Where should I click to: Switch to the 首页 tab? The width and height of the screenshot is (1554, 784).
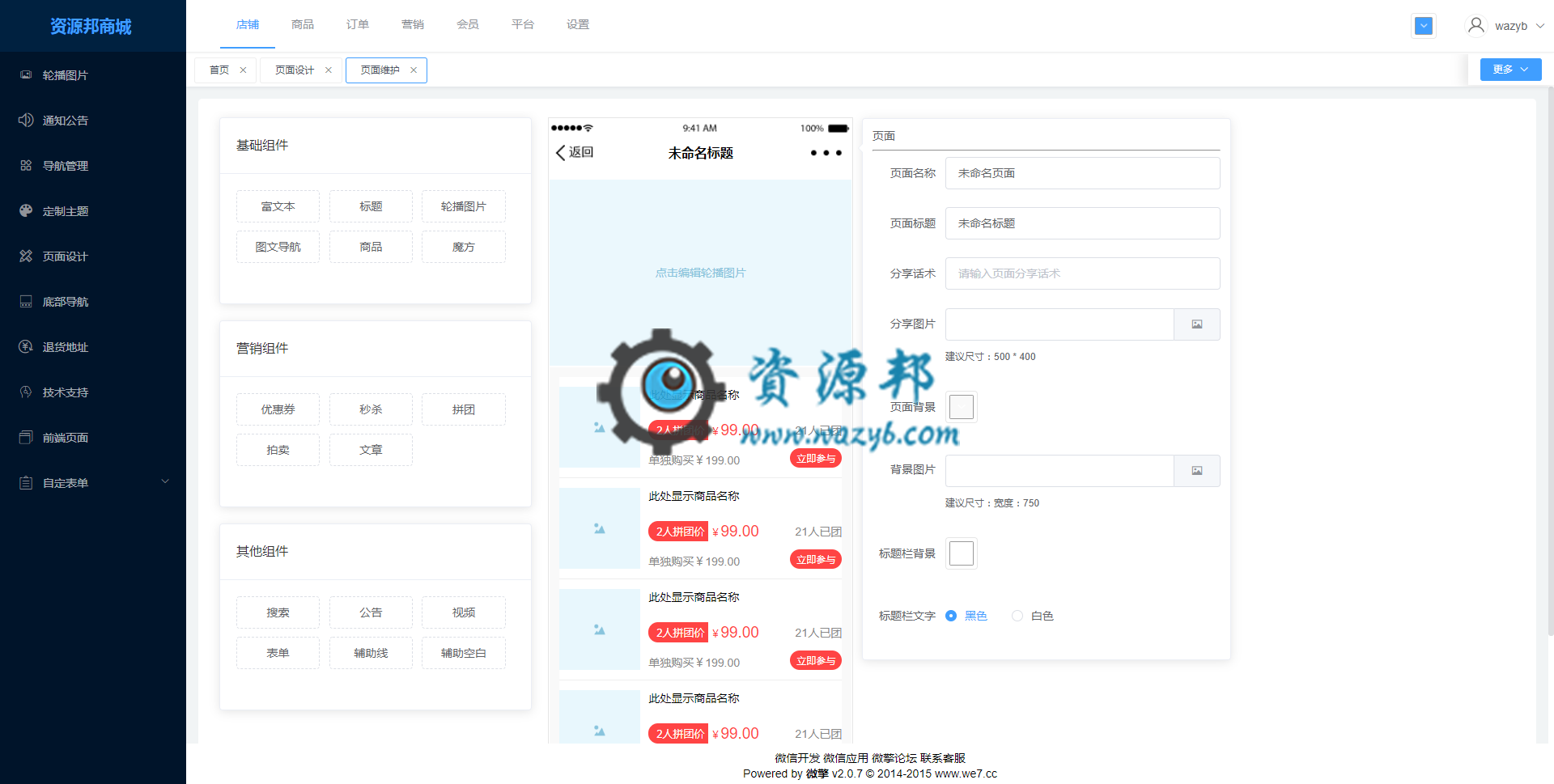(x=219, y=70)
